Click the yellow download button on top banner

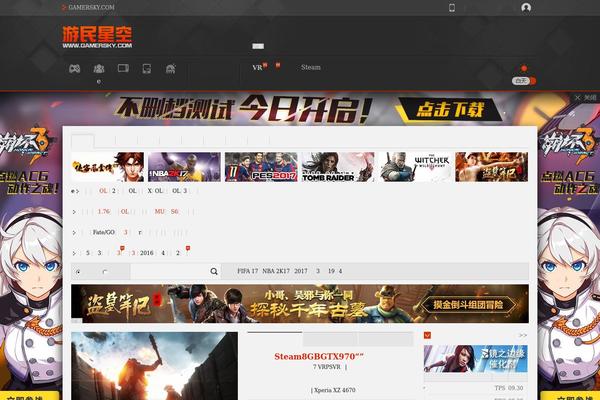click(x=450, y=109)
